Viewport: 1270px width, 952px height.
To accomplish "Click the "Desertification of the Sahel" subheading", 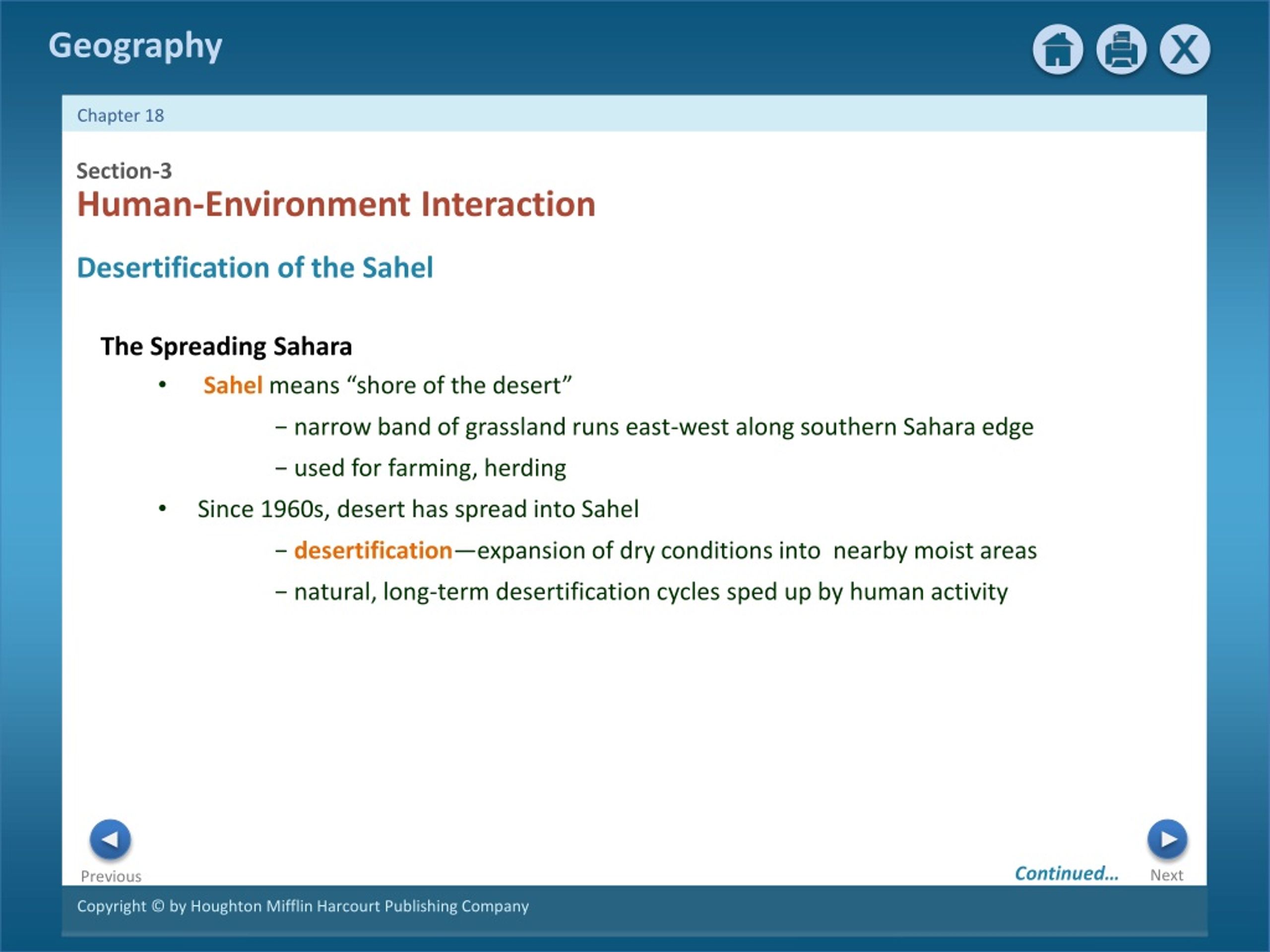I will point(255,268).
